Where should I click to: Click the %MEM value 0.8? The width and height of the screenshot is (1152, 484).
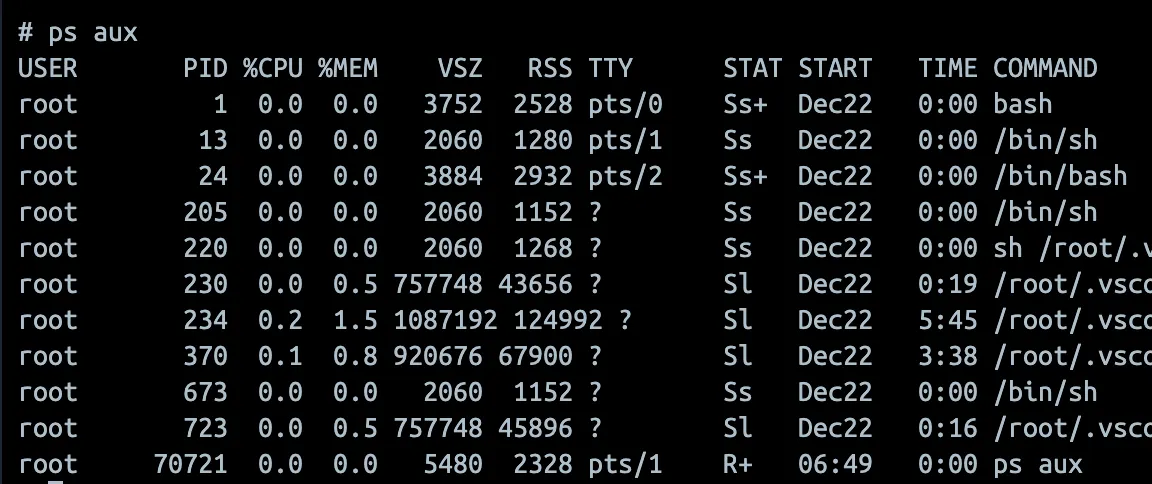click(355, 356)
